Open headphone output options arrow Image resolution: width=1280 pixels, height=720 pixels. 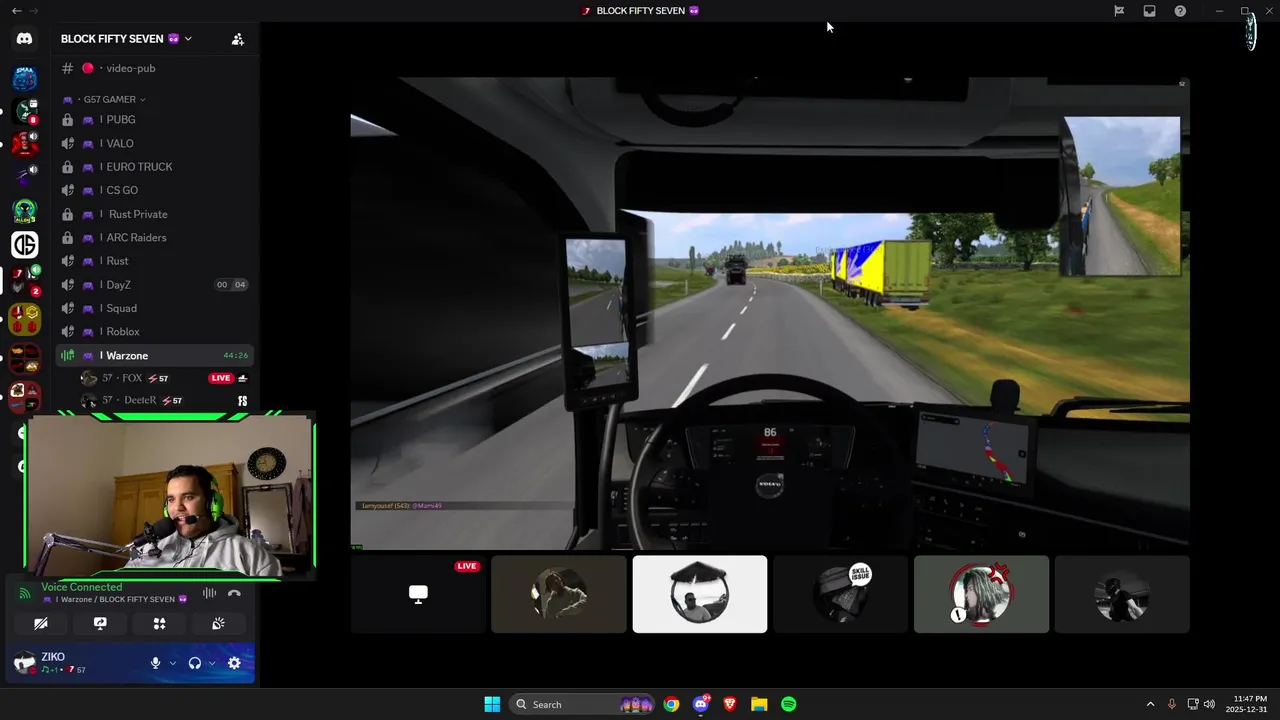(x=212, y=663)
